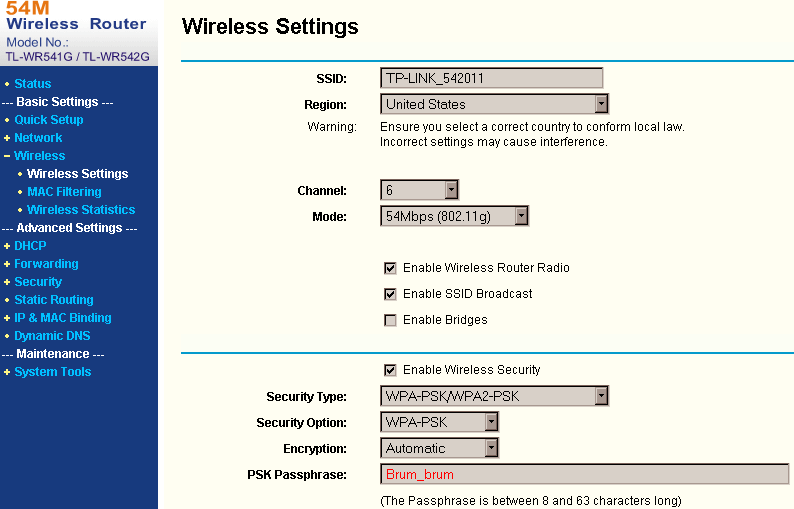794x509 pixels.
Task: Toggle Enable Wireless Router Radio checkbox
Action: [x=390, y=268]
